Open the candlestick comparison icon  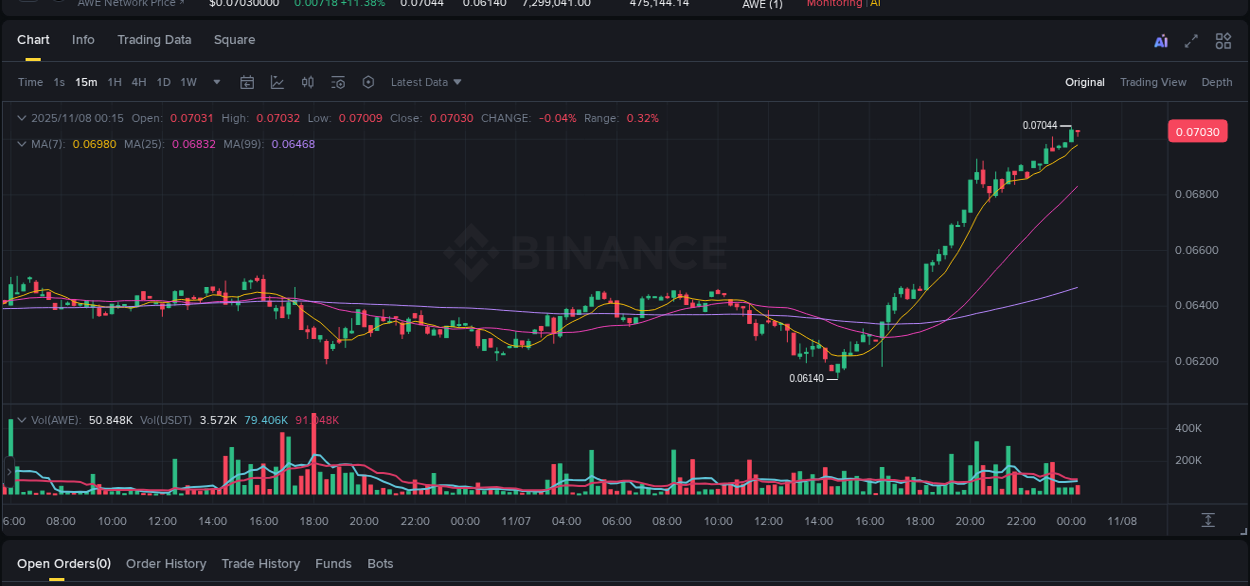[308, 82]
